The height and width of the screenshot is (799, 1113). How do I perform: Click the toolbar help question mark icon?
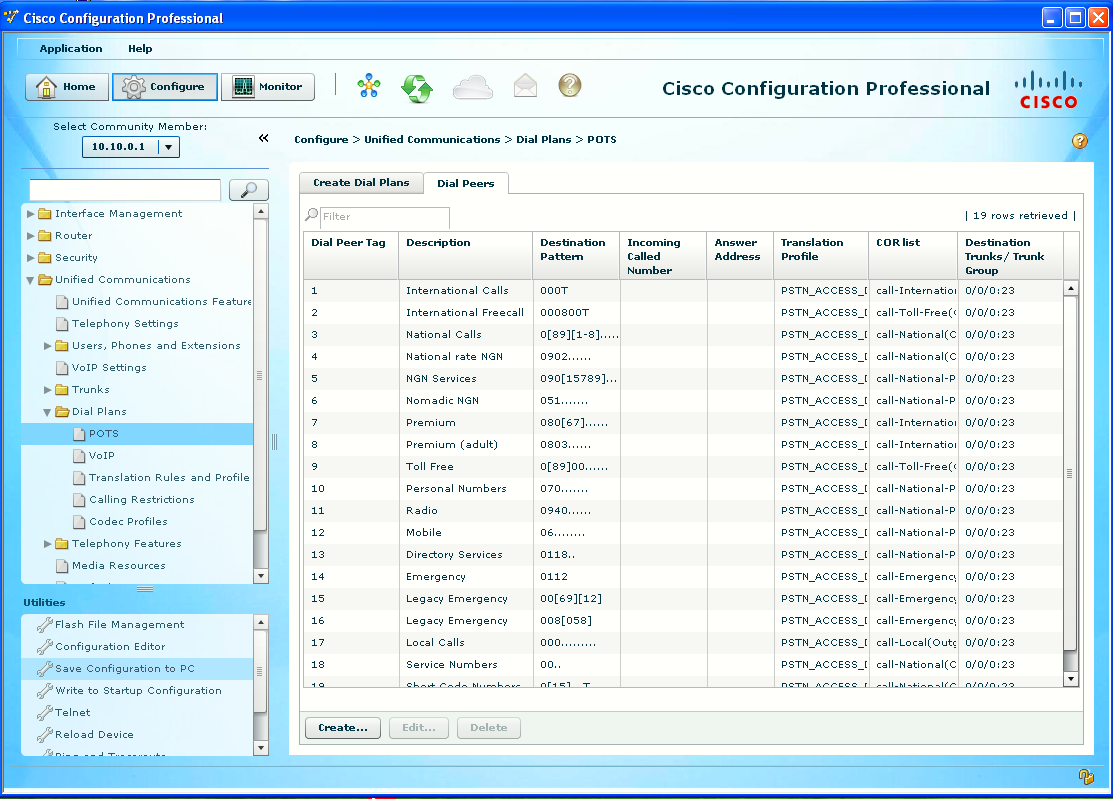569,86
